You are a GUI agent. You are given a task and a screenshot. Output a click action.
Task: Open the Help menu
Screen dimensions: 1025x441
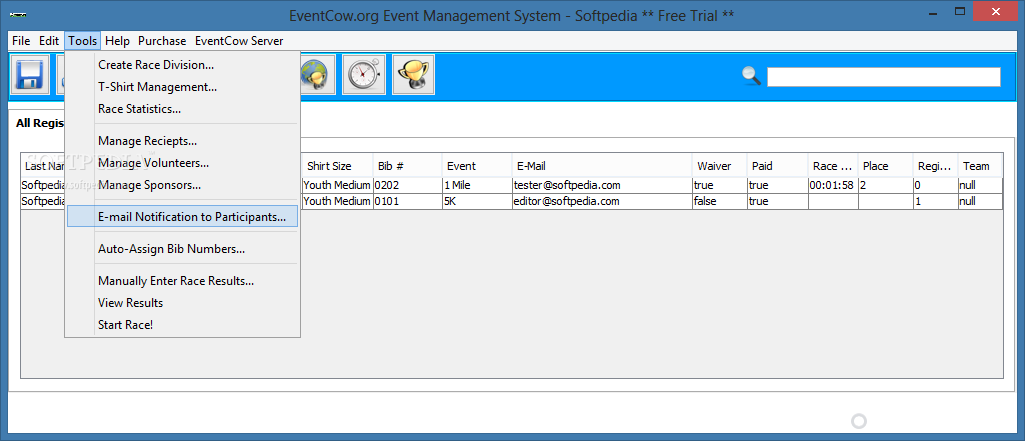(x=117, y=41)
